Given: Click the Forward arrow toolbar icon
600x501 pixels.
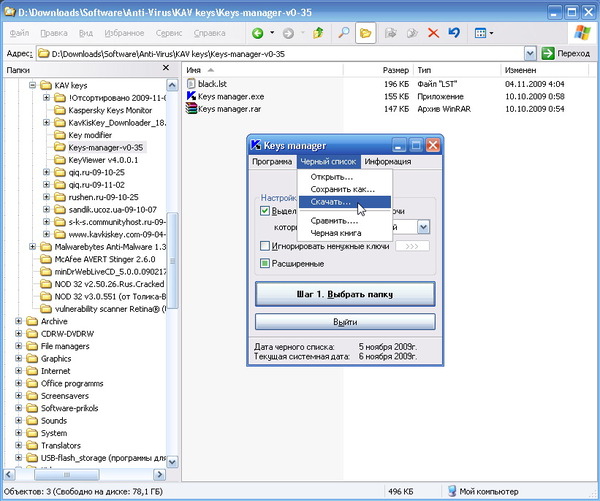Looking at the screenshot, I should click(x=288, y=33).
